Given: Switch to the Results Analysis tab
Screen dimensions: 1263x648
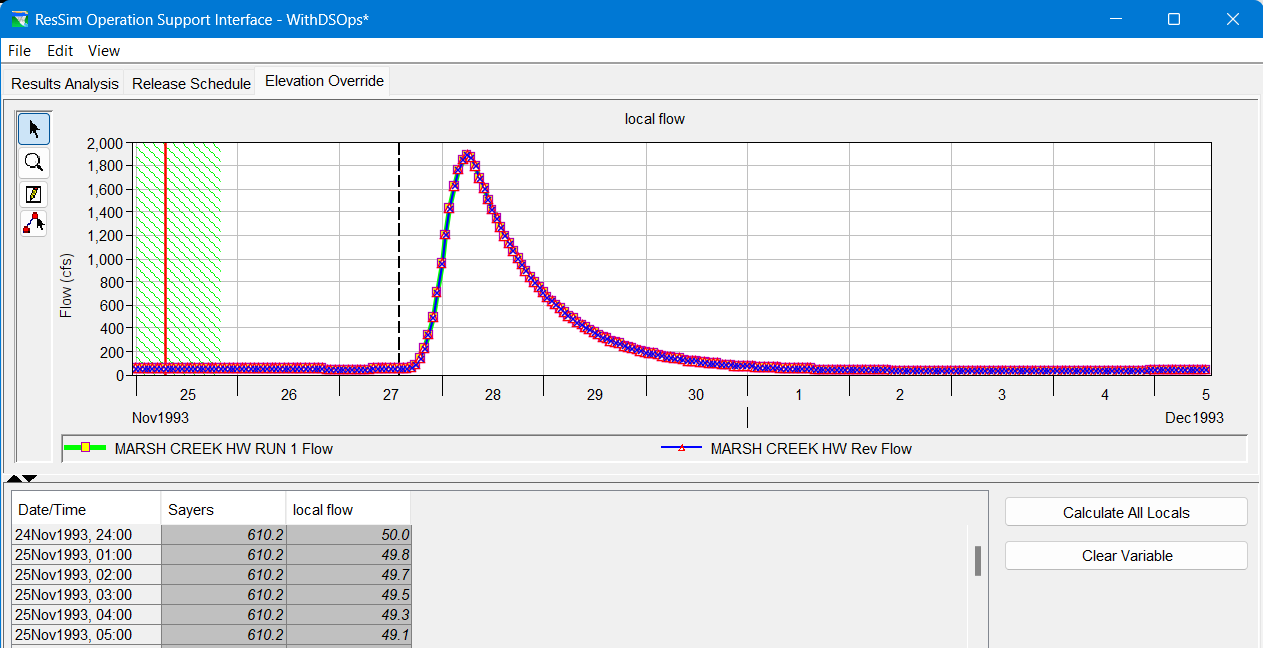Looking at the screenshot, I should tap(65, 84).
